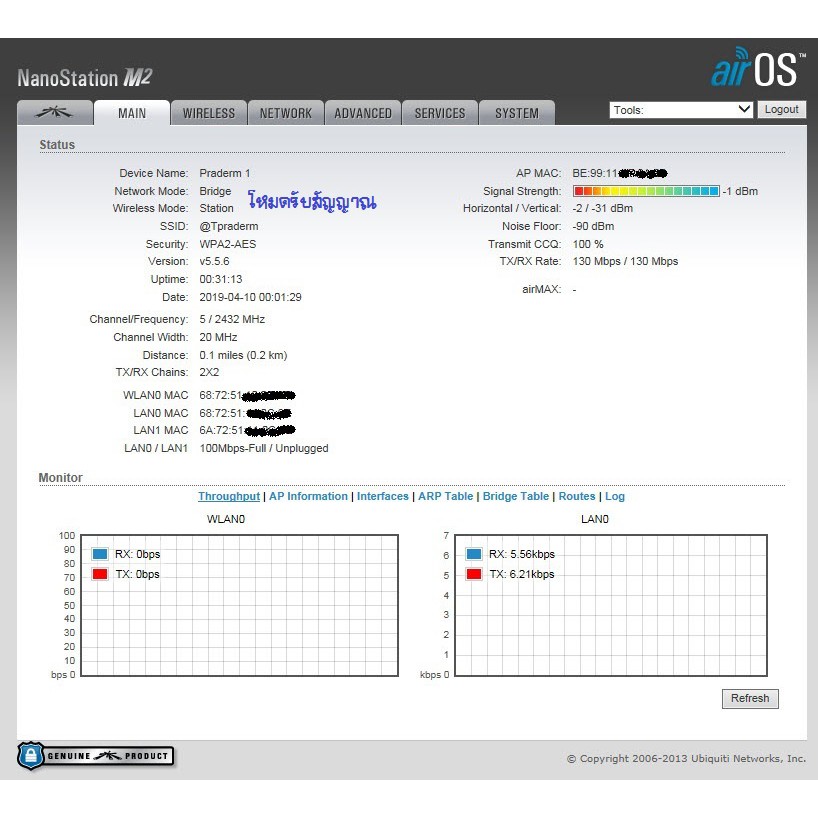Go to the NETWORK tab
Viewport: 818px width, 818px height.
tap(285, 113)
